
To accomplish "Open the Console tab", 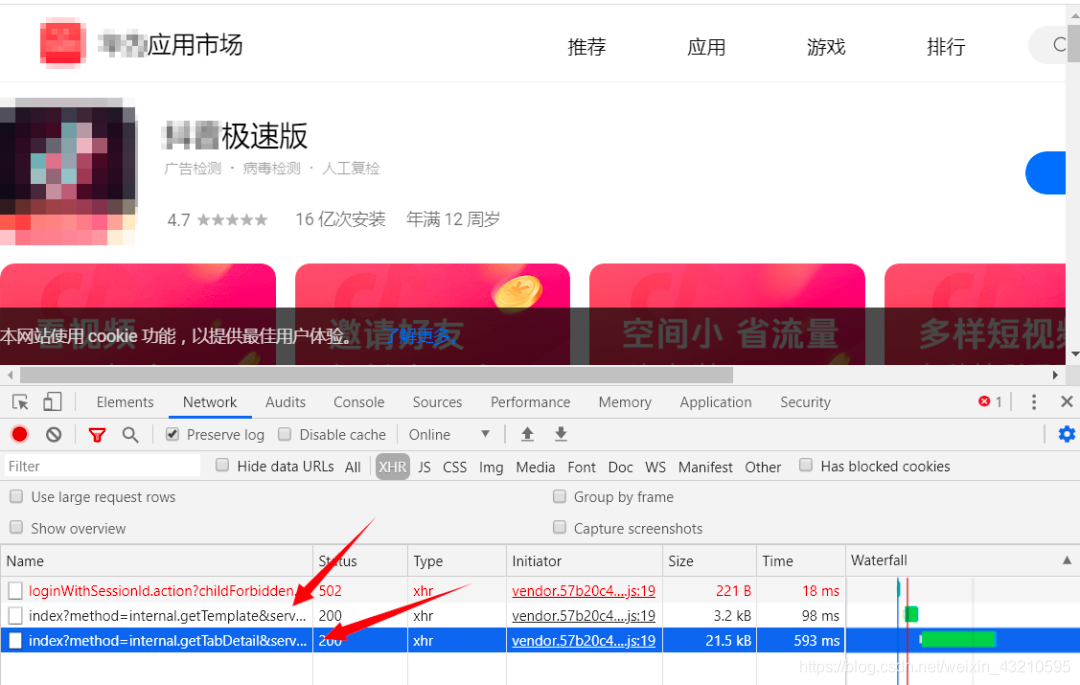I will click(359, 402).
